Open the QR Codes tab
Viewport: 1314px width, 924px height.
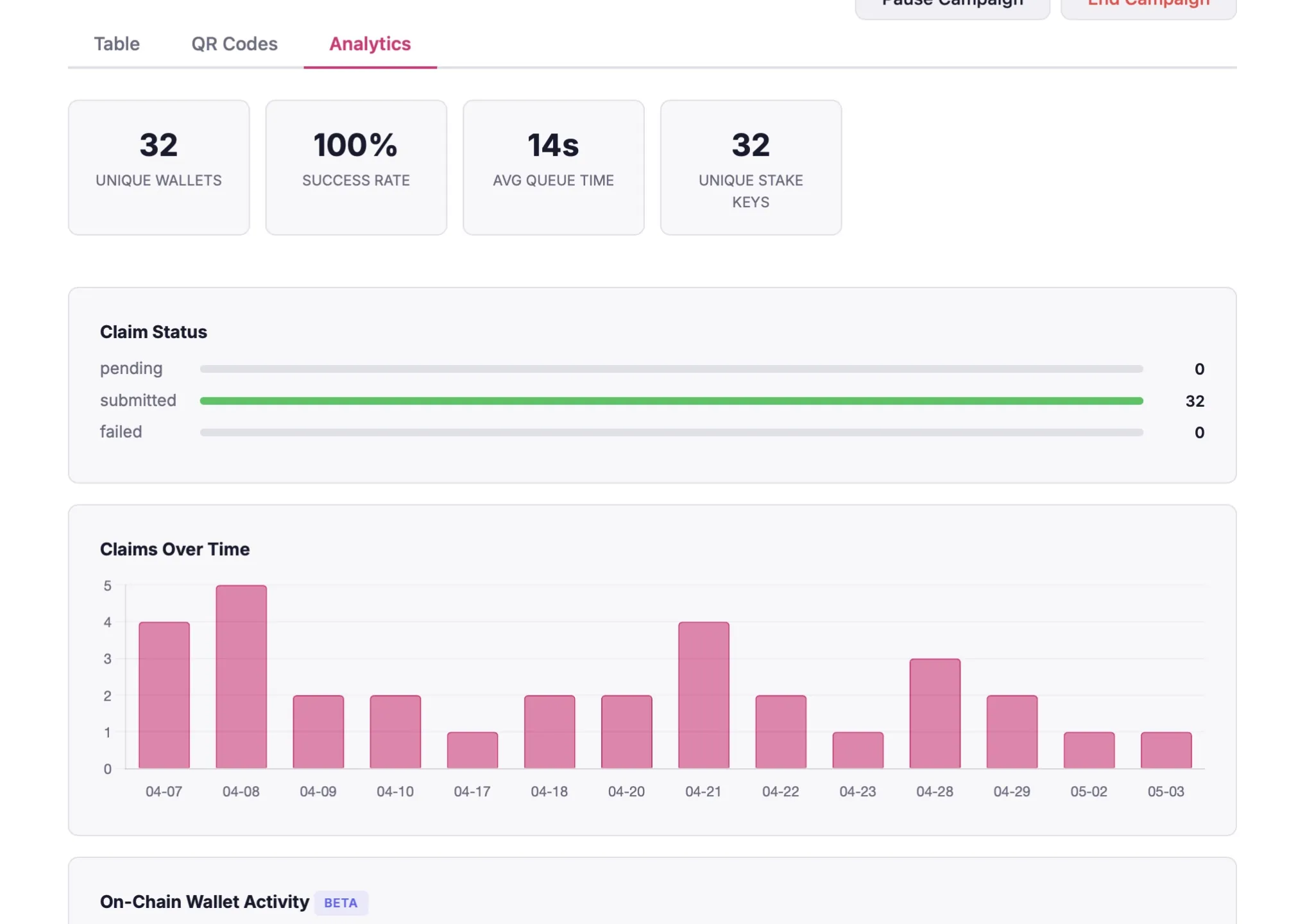[x=234, y=44]
